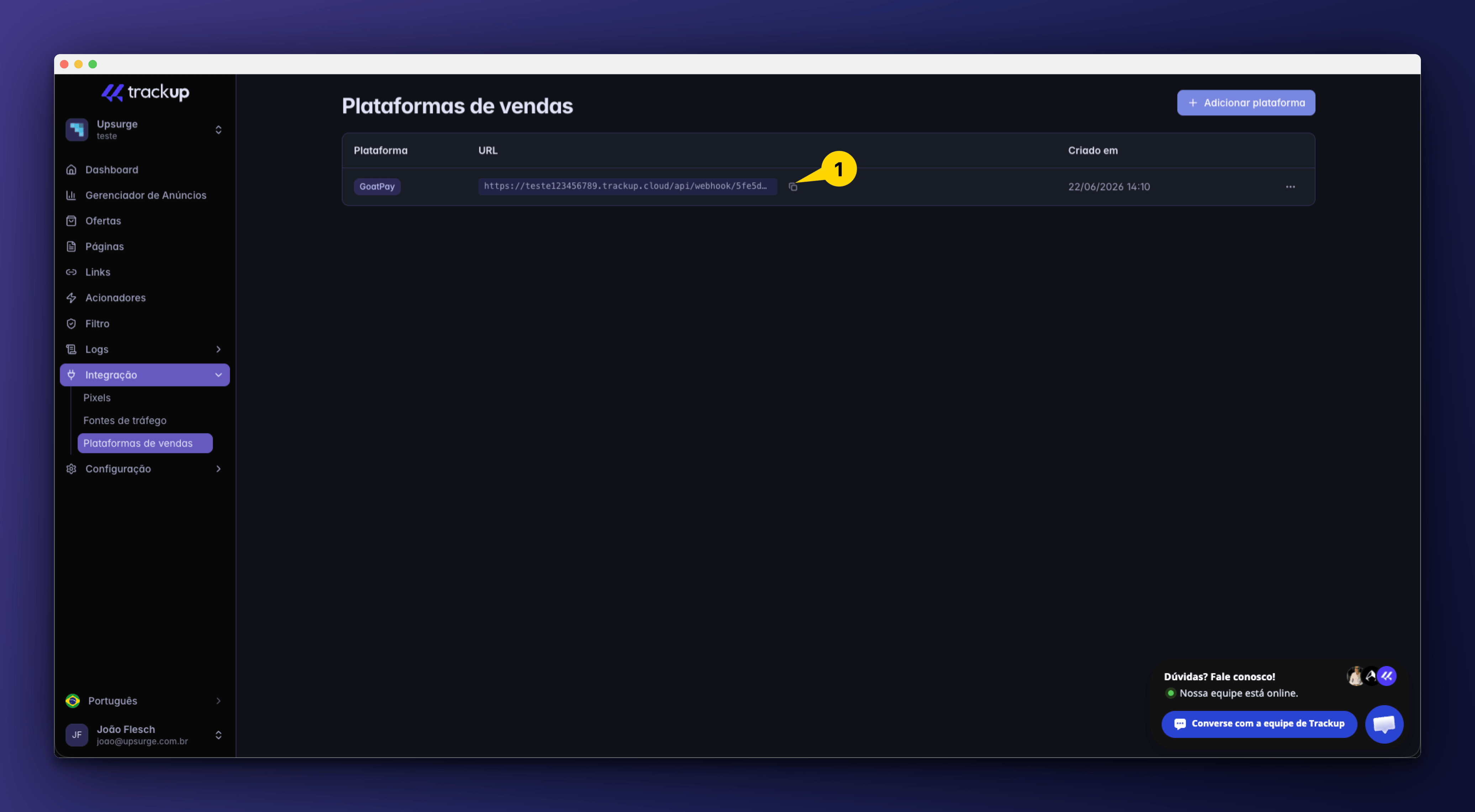Click the Gerenciador de Anúncios chart icon
Screen dimensions: 1475x812
(71, 195)
